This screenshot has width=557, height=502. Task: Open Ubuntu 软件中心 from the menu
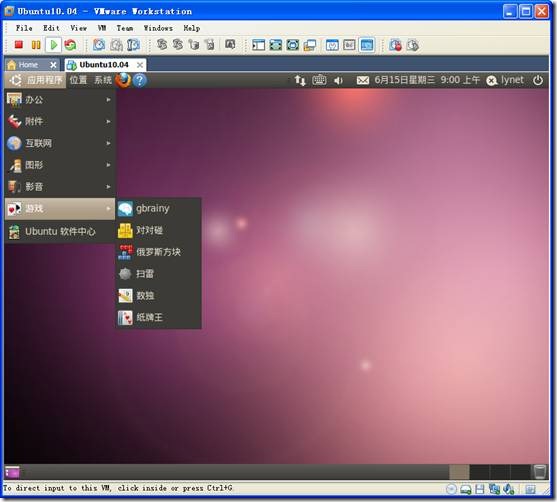(60, 232)
